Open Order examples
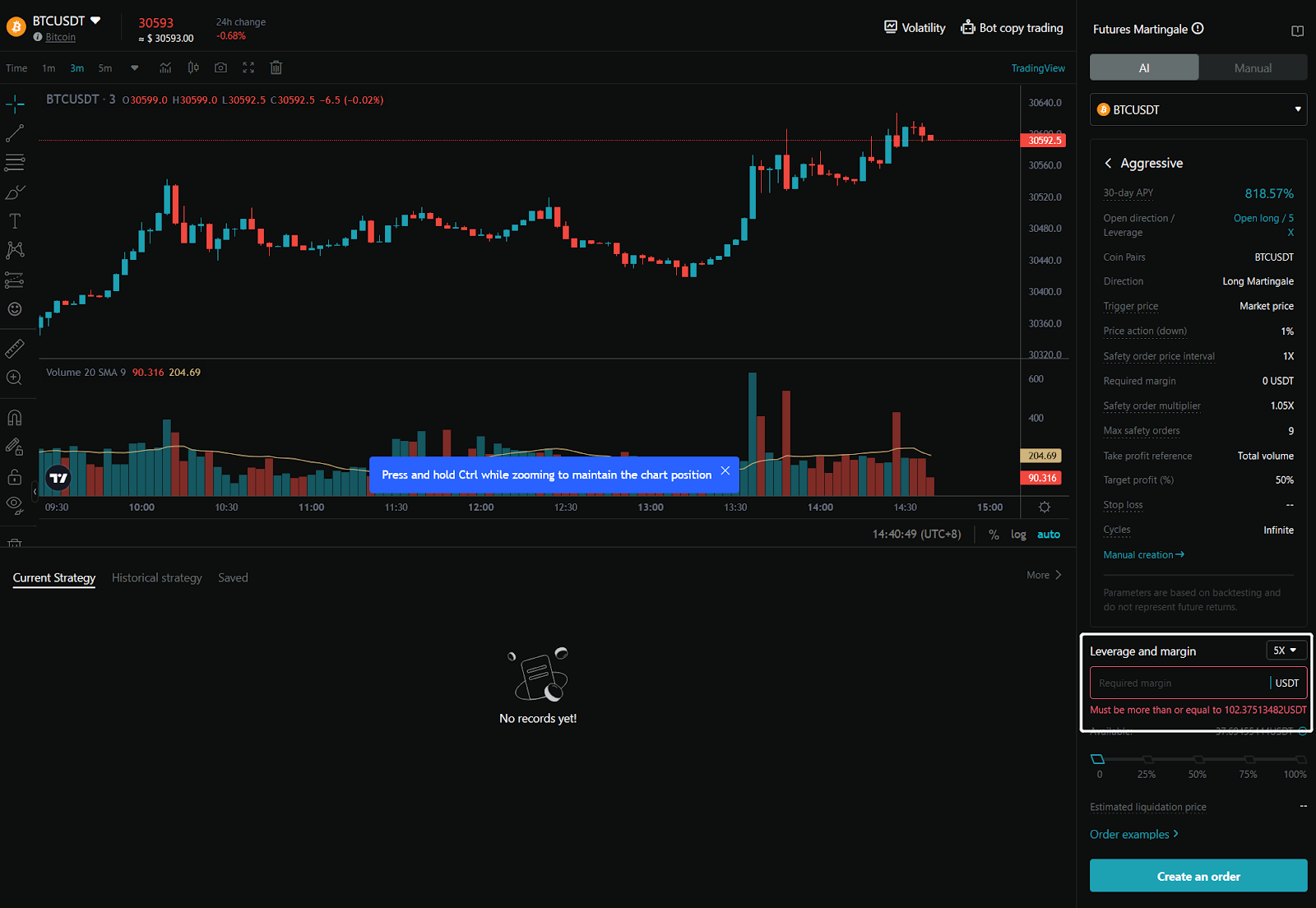1316x908 pixels. 1134,834
